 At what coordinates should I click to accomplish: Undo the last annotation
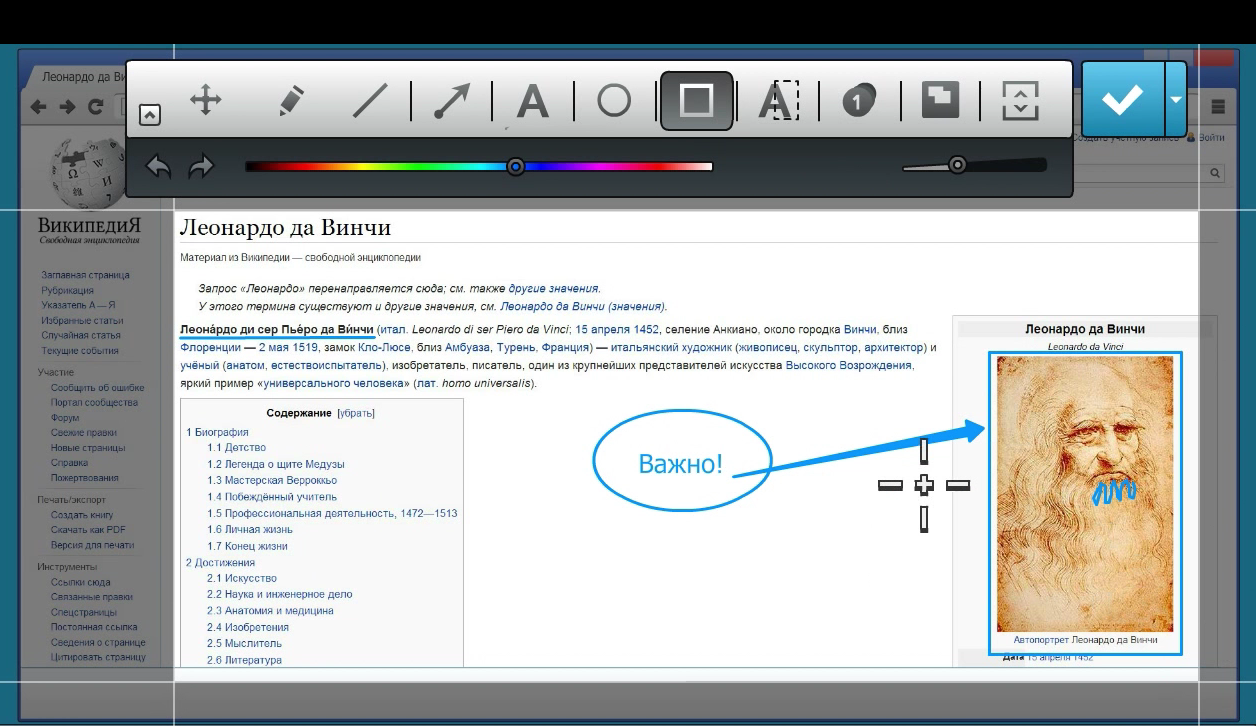[158, 166]
